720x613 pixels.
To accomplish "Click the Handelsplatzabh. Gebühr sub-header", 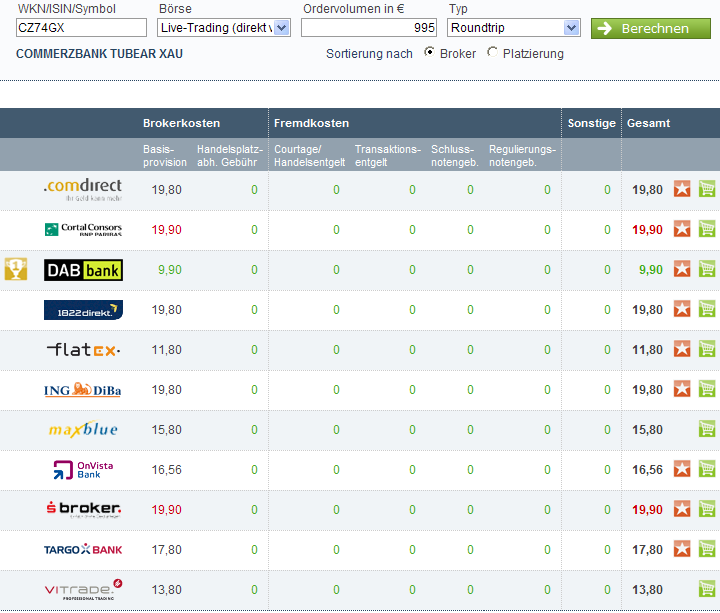I will [230, 156].
